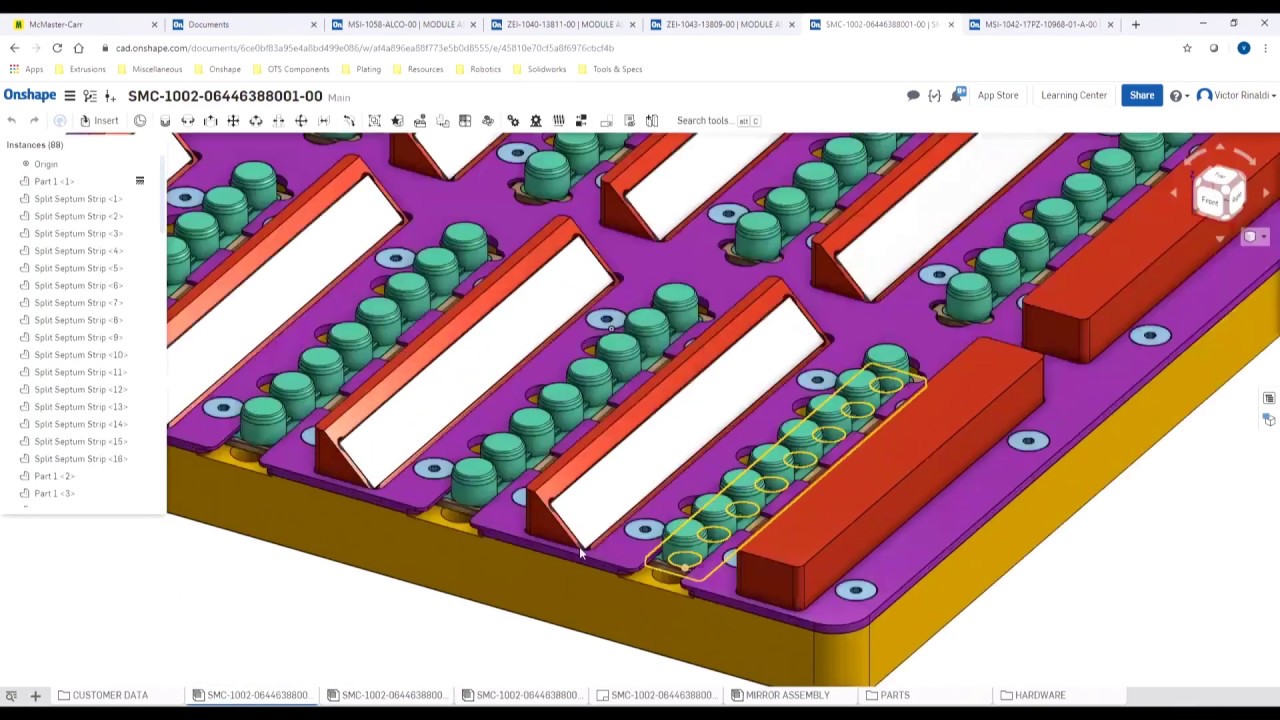The width and height of the screenshot is (1280, 720).
Task: Bookmark this page with the star icon
Action: [x=1187, y=48]
